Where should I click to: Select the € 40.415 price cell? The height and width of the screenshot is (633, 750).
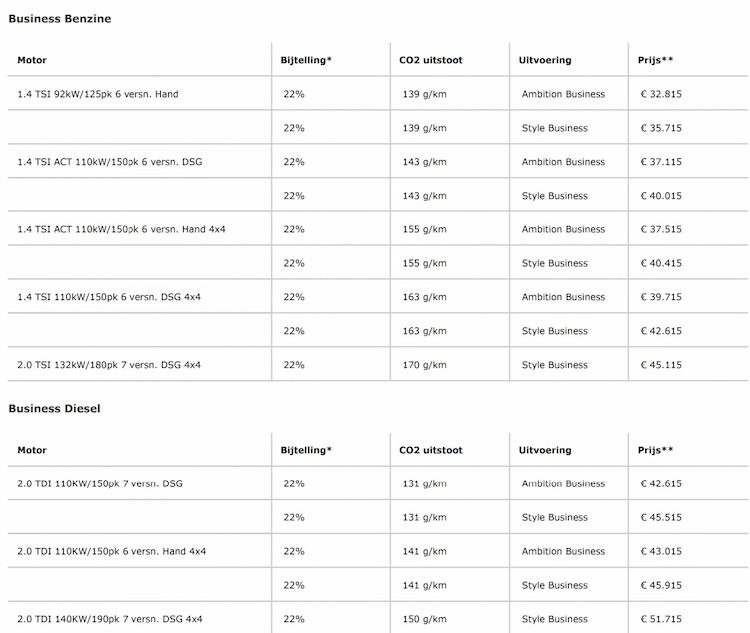661,263
